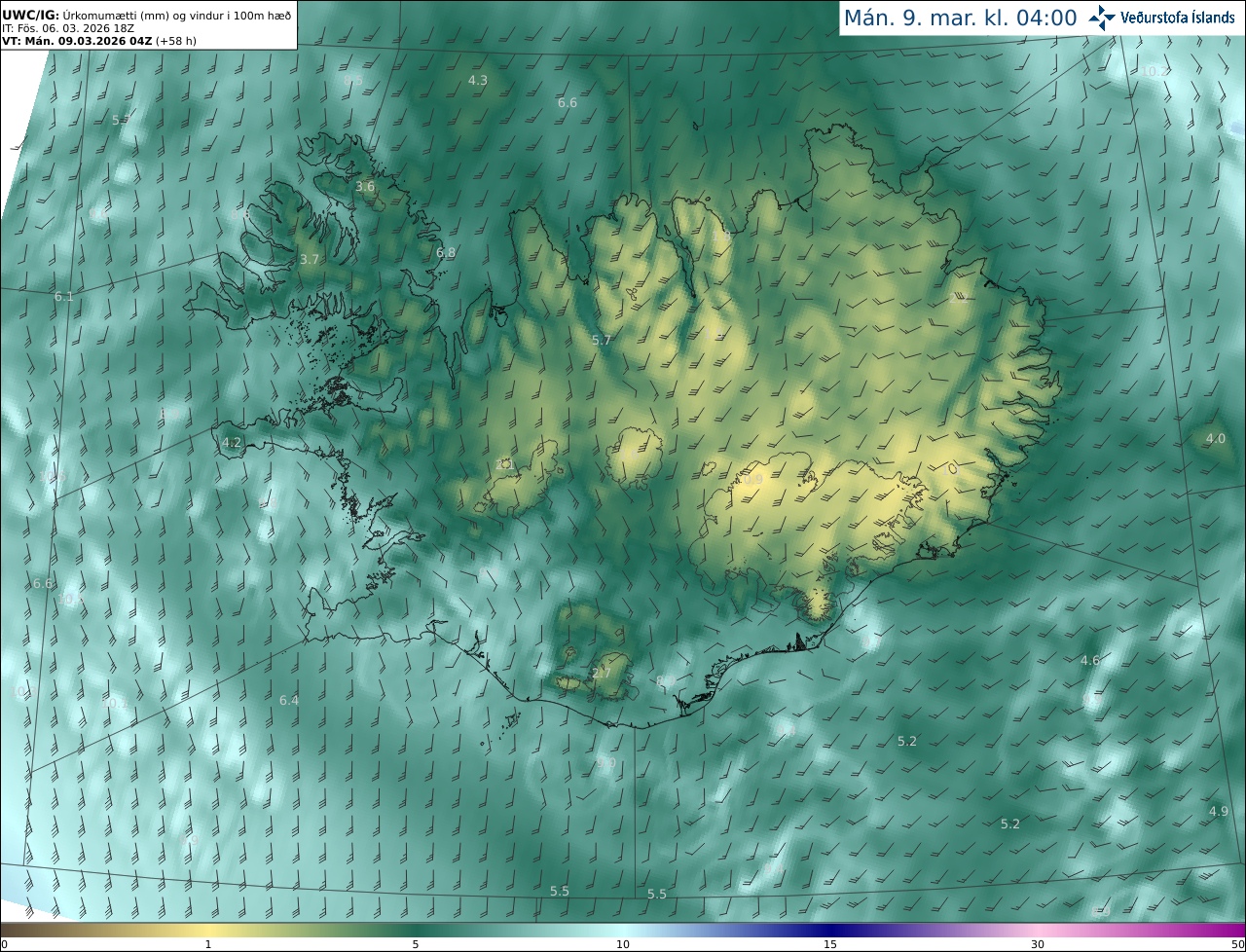
Task: Click the 0 tick on the color scale
Action: 4,944
